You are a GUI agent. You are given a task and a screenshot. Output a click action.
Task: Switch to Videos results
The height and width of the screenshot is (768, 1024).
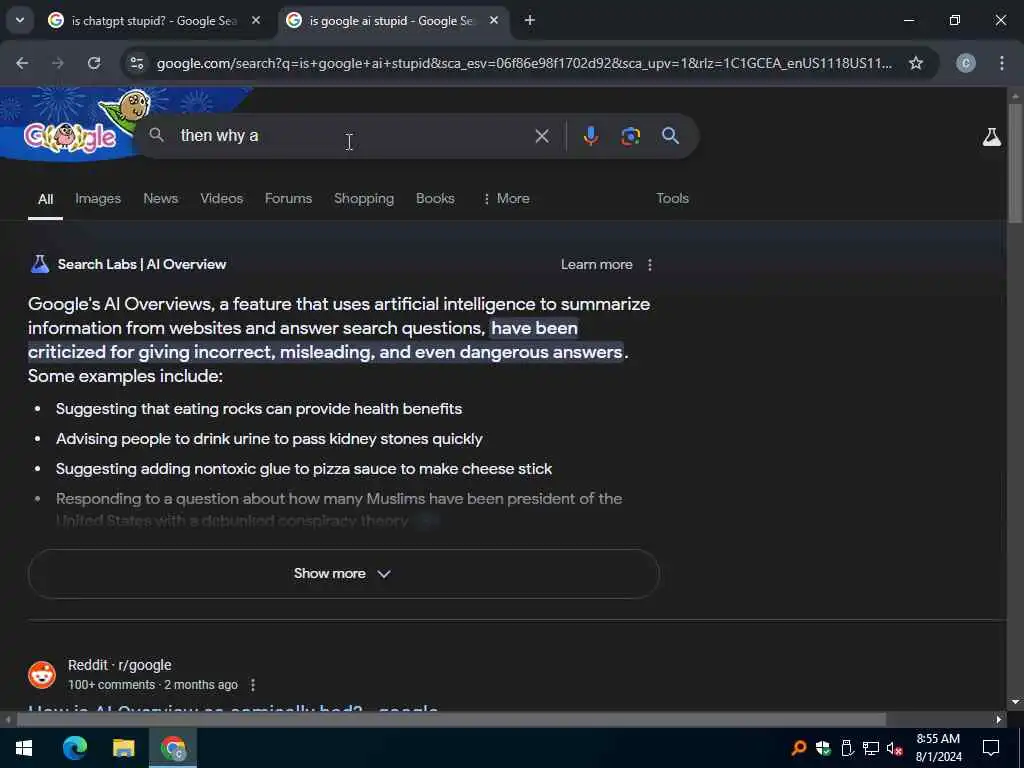(221, 199)
